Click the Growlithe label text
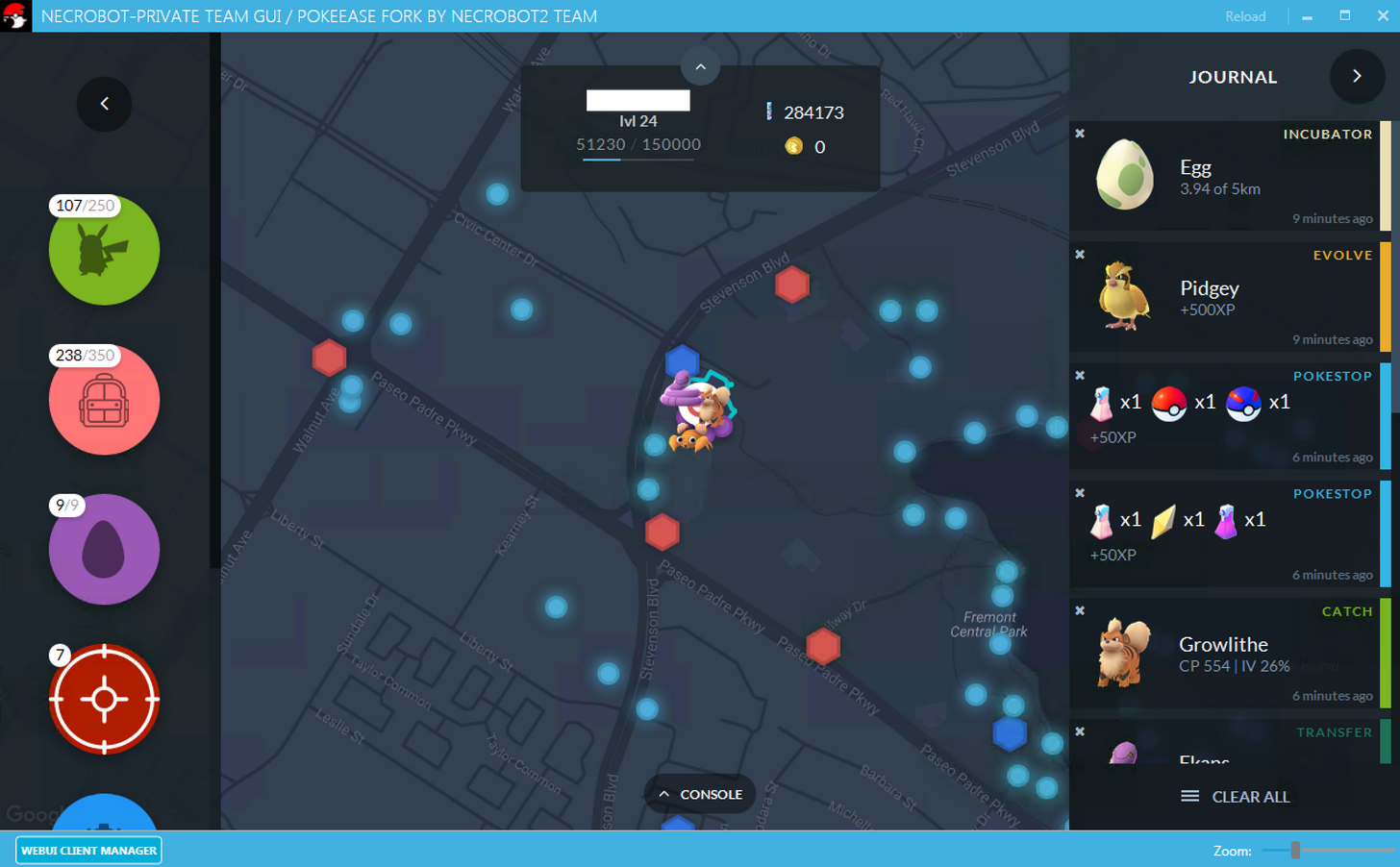Image resolution: width=1400 pixels, height=867 pixels. pos(1223,644)
